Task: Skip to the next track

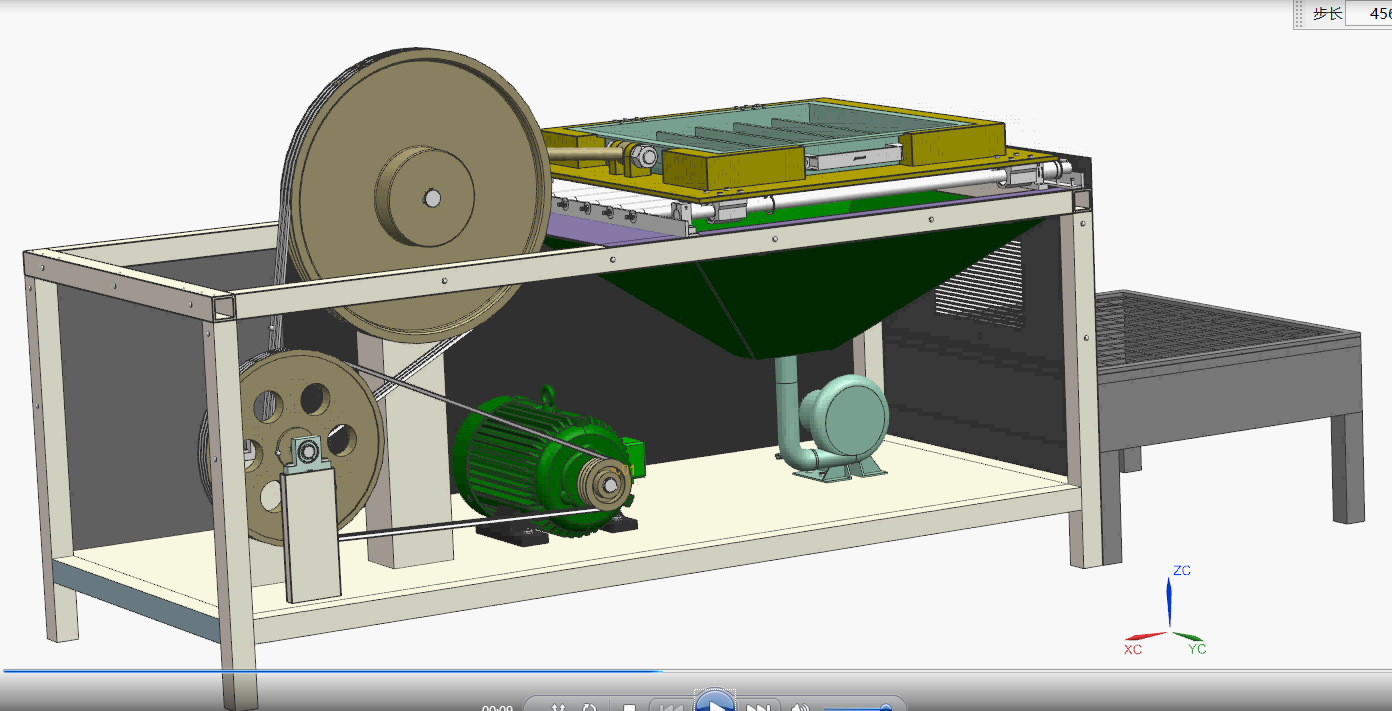Action: [759, 706]
